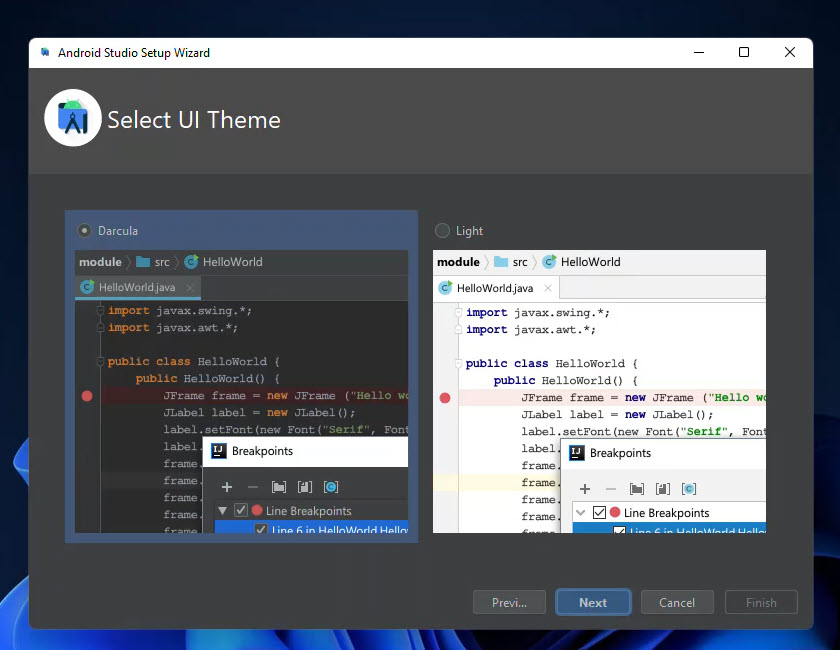Minimize the Setup Wizard window
Viewport: 840px width, 650px height.
[x=699, y=52]
